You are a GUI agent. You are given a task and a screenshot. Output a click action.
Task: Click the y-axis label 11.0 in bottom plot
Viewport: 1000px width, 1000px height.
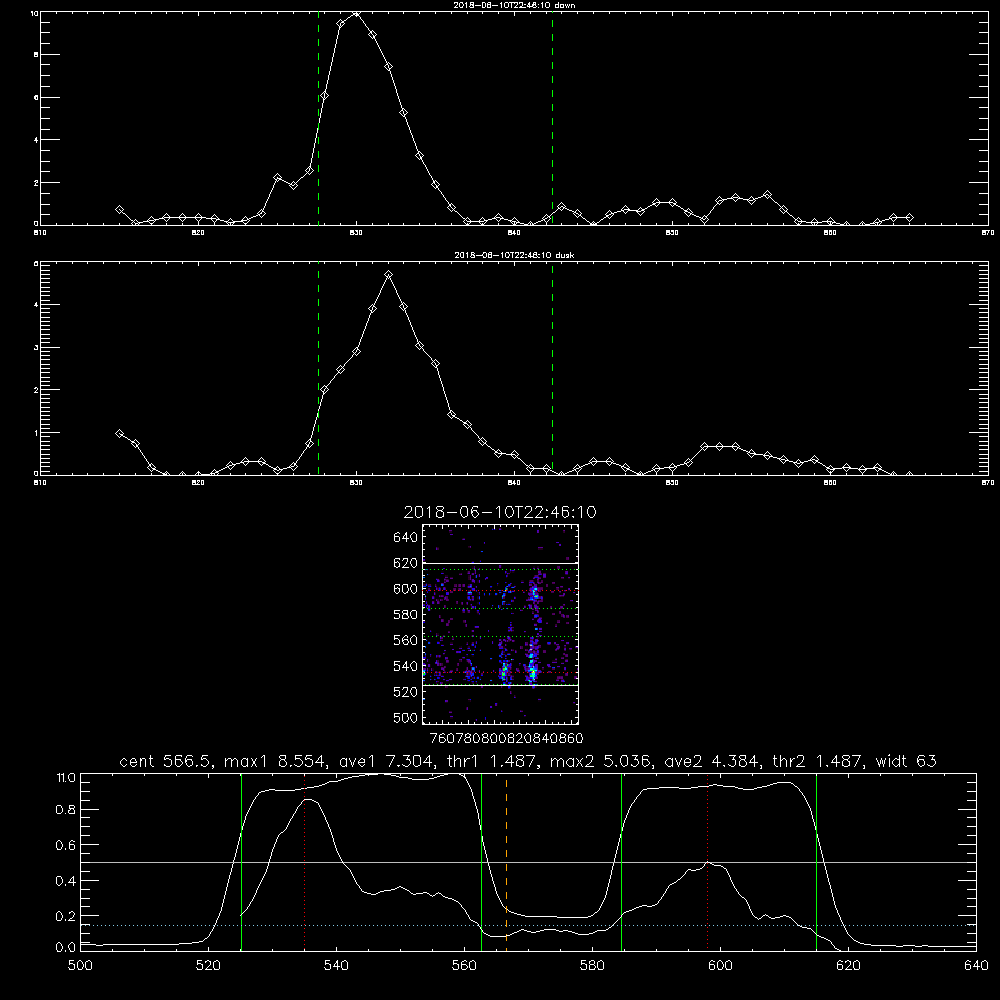point(66,778)
